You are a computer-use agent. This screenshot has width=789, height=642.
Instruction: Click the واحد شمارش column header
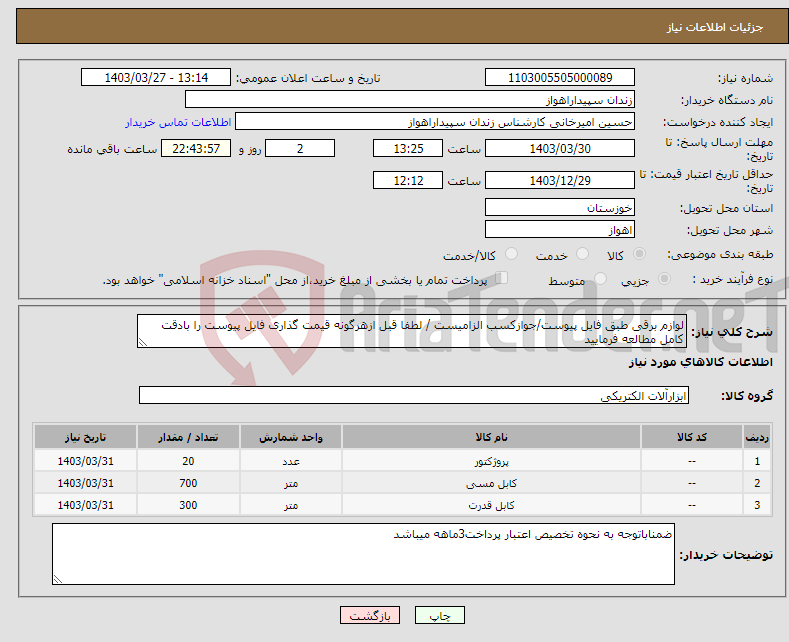pos(291,437)
